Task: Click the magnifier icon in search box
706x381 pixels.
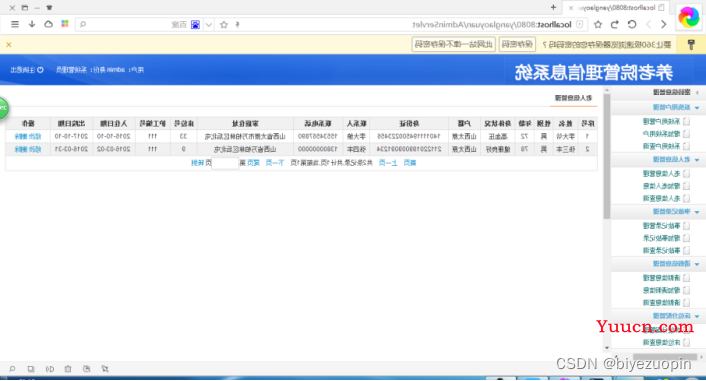Action: [83, 24]
